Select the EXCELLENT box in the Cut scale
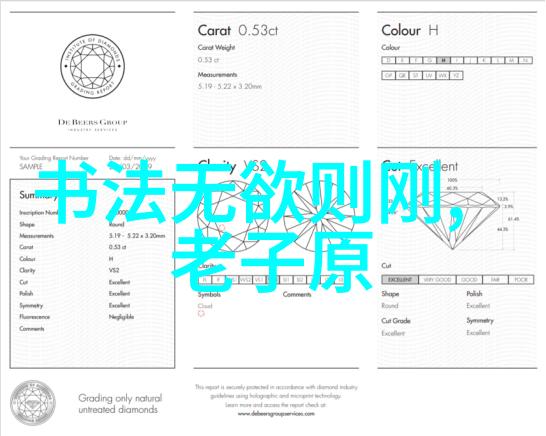The height and width of the screenshot is (436, 546). (x=400, y=280)
